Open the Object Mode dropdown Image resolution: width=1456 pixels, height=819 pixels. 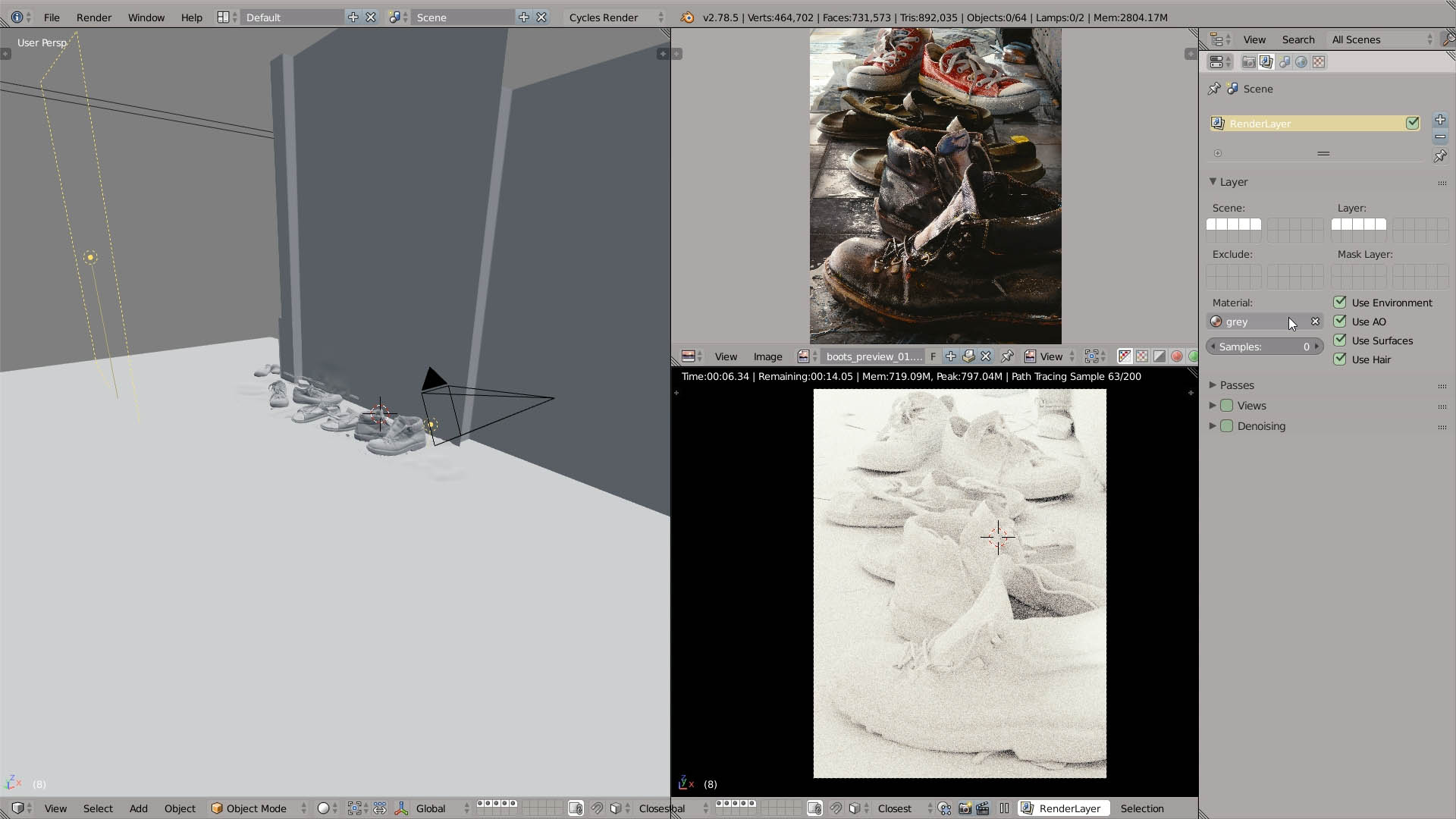(258, 808)
